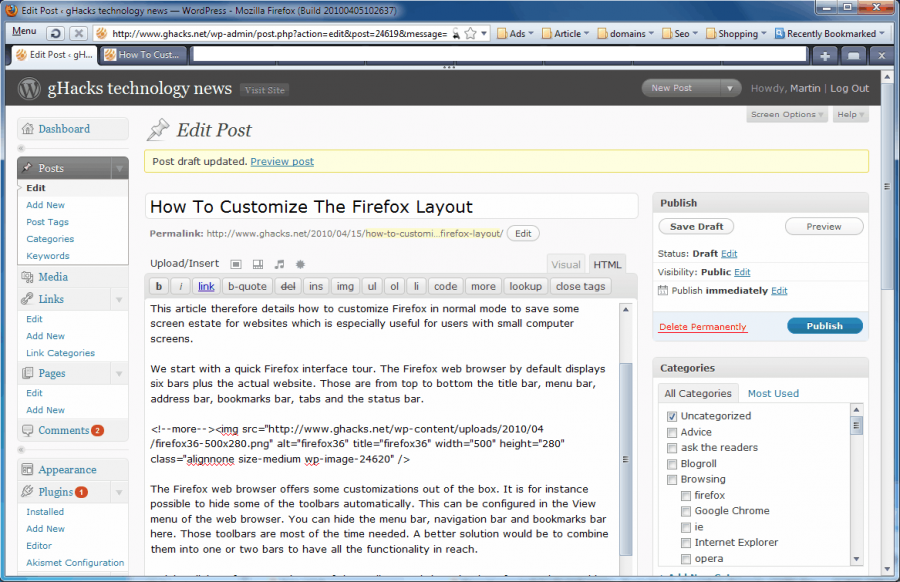This screenshot has width=900, height=582.
Task: Expand the Screen Options panel
Action: point(786,114)
